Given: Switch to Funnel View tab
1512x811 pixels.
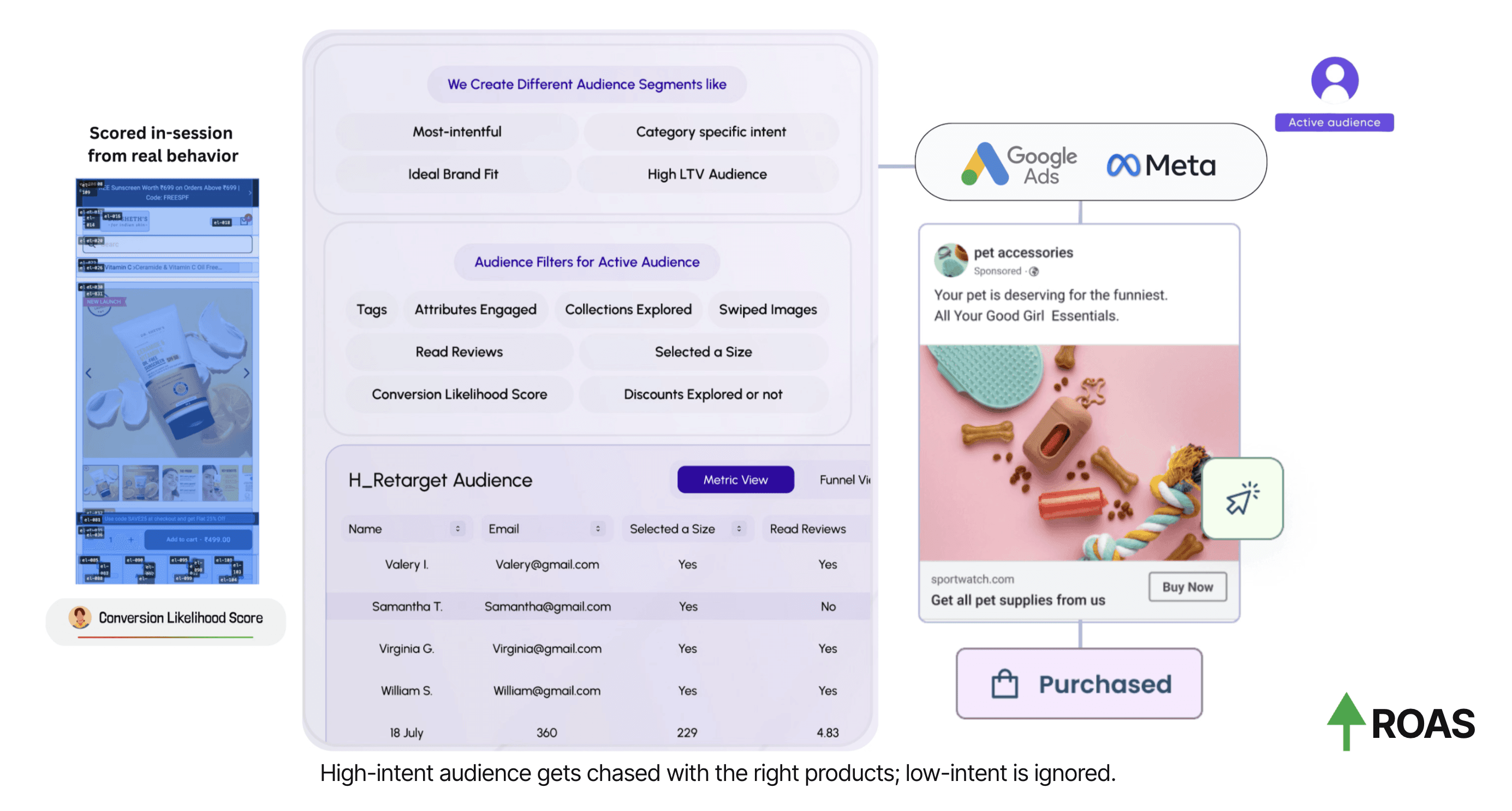Looking at the screenshot, I should click(x=843, y=479).
